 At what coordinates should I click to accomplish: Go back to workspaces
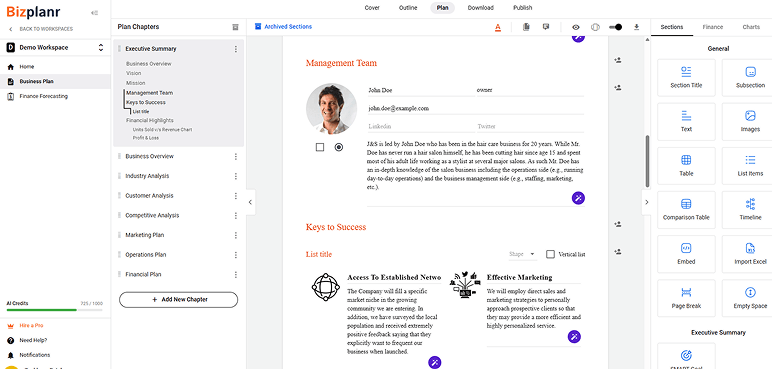[41, 29]
